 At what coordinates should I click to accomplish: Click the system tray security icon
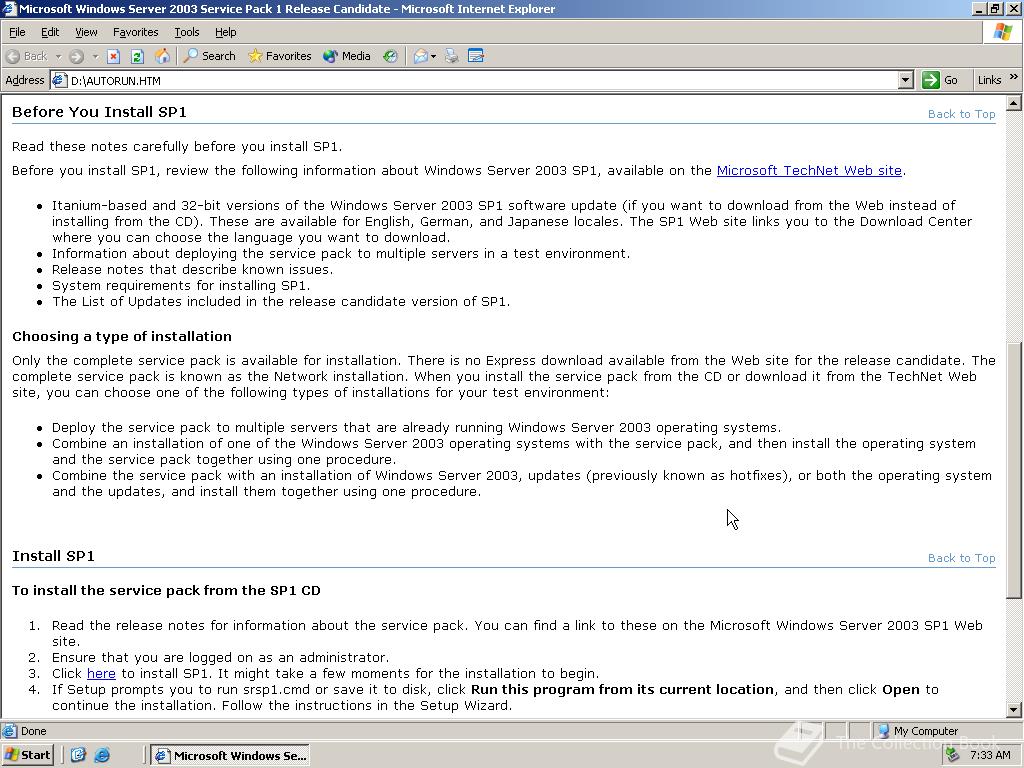pyautogui.click(x=953, y=755)
